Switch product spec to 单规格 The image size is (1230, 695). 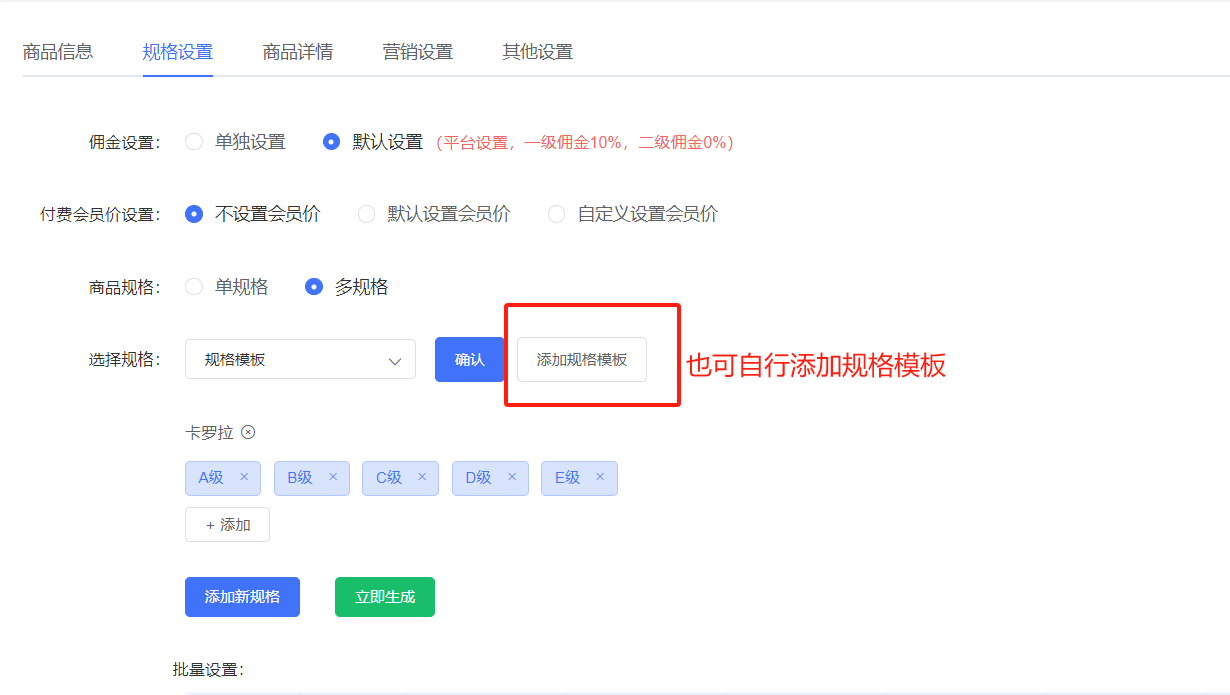click(194, 287)
